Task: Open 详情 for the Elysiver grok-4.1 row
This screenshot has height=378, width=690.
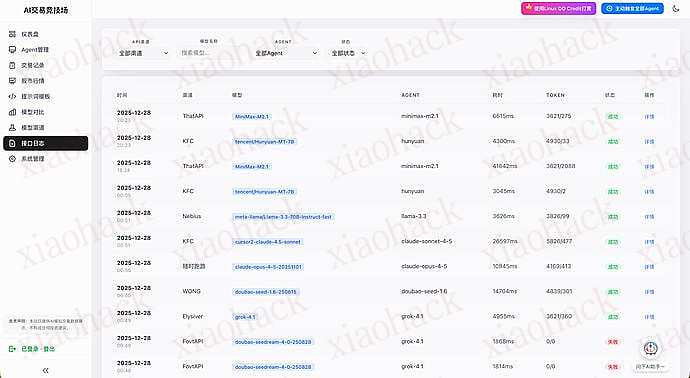Action: (649, 317)
